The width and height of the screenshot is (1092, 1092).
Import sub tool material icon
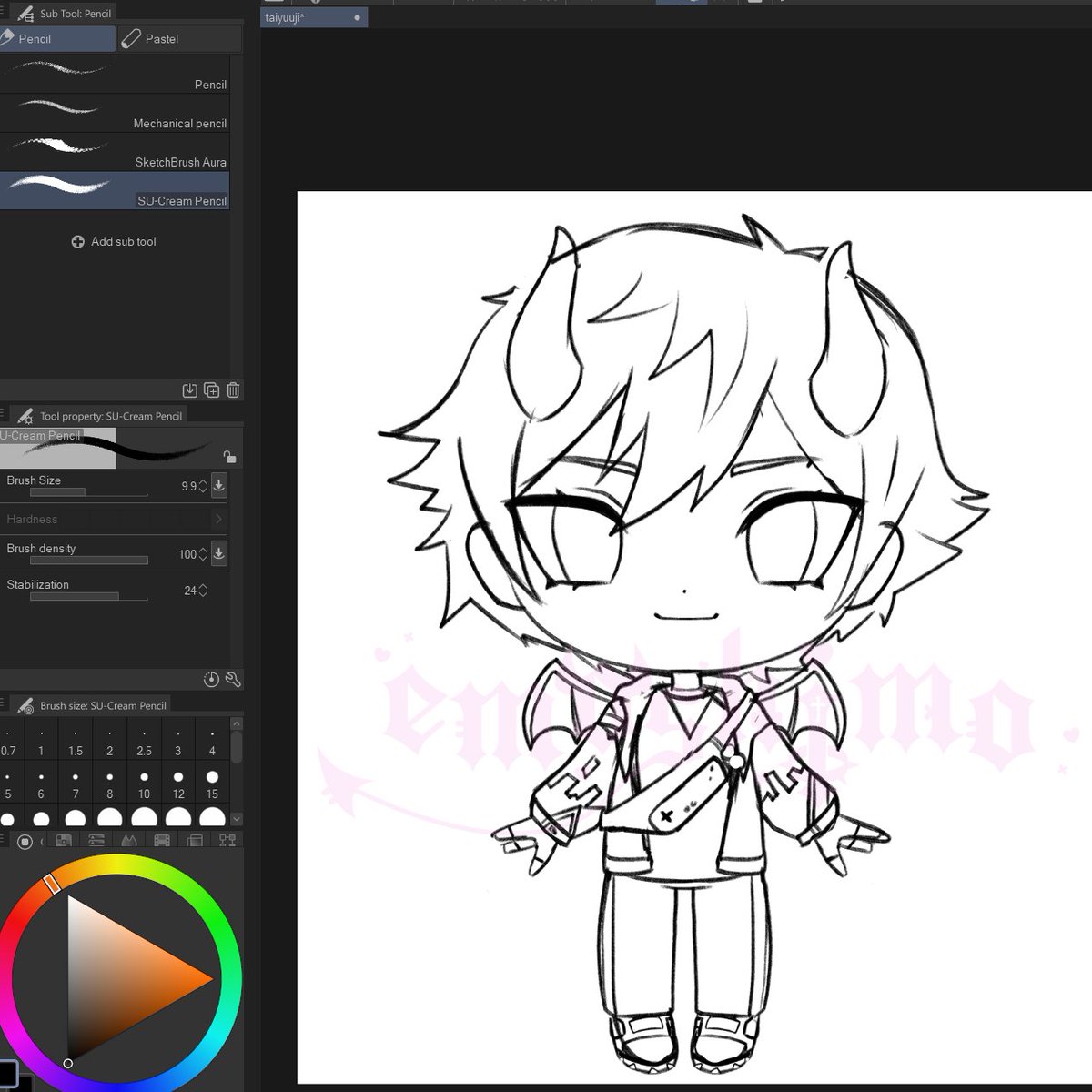pyautogui.click(x=189, y=390)
